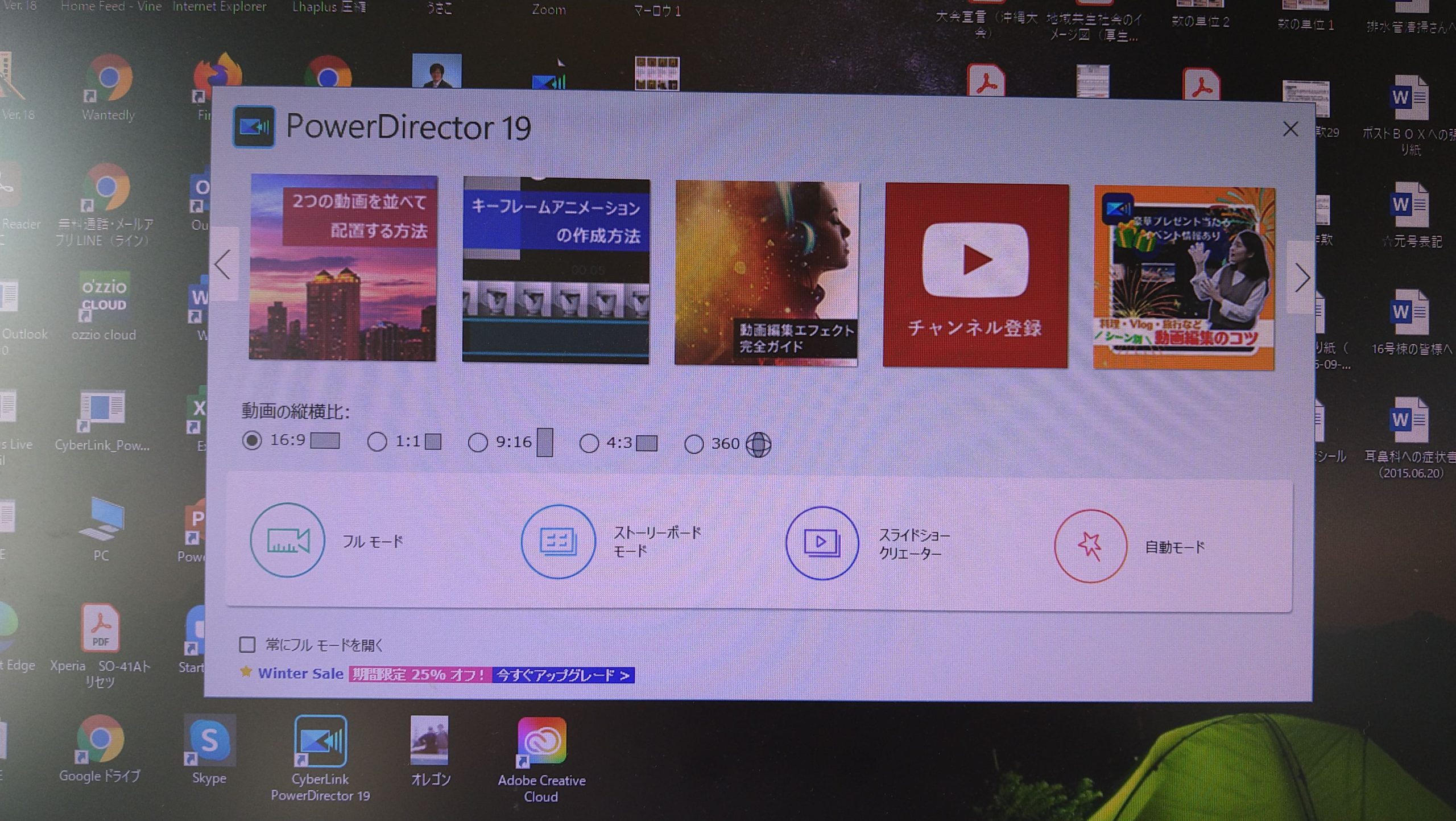Show next tutorial cards with right arrow

1302,278
